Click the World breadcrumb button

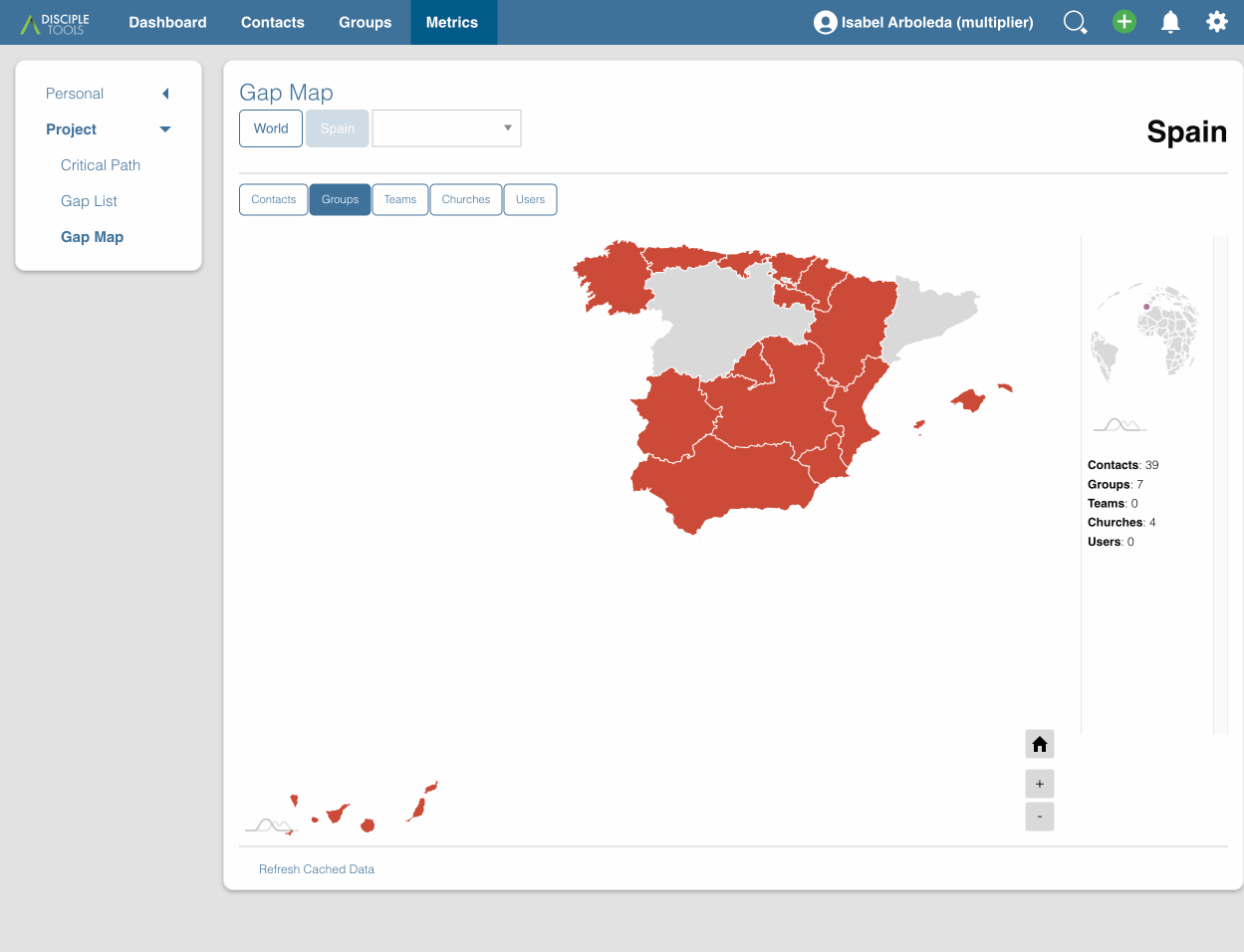tap(271, 128)
